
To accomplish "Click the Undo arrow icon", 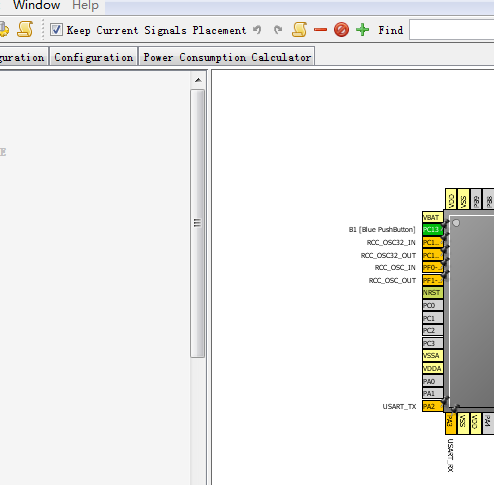I will [x=257, y=30].
